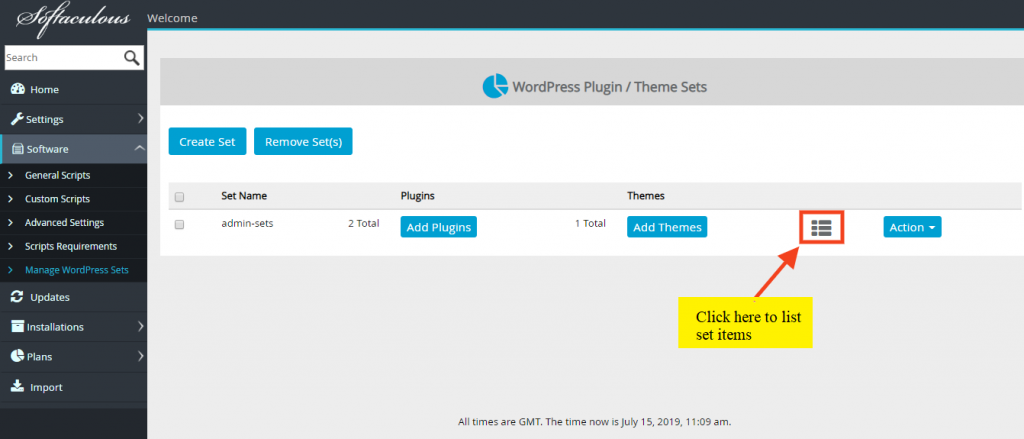
Task: Click the 2 Total plugins count
Action: point(363,223)
